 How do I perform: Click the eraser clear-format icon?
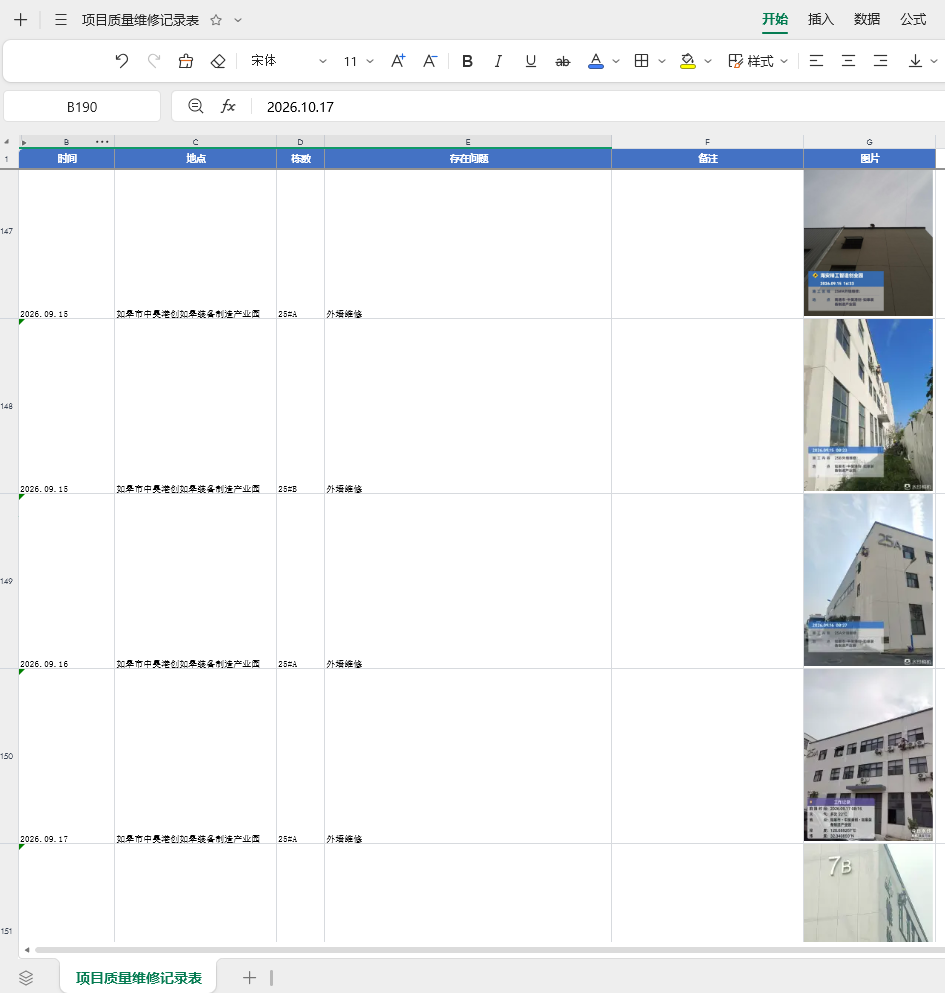218,61
